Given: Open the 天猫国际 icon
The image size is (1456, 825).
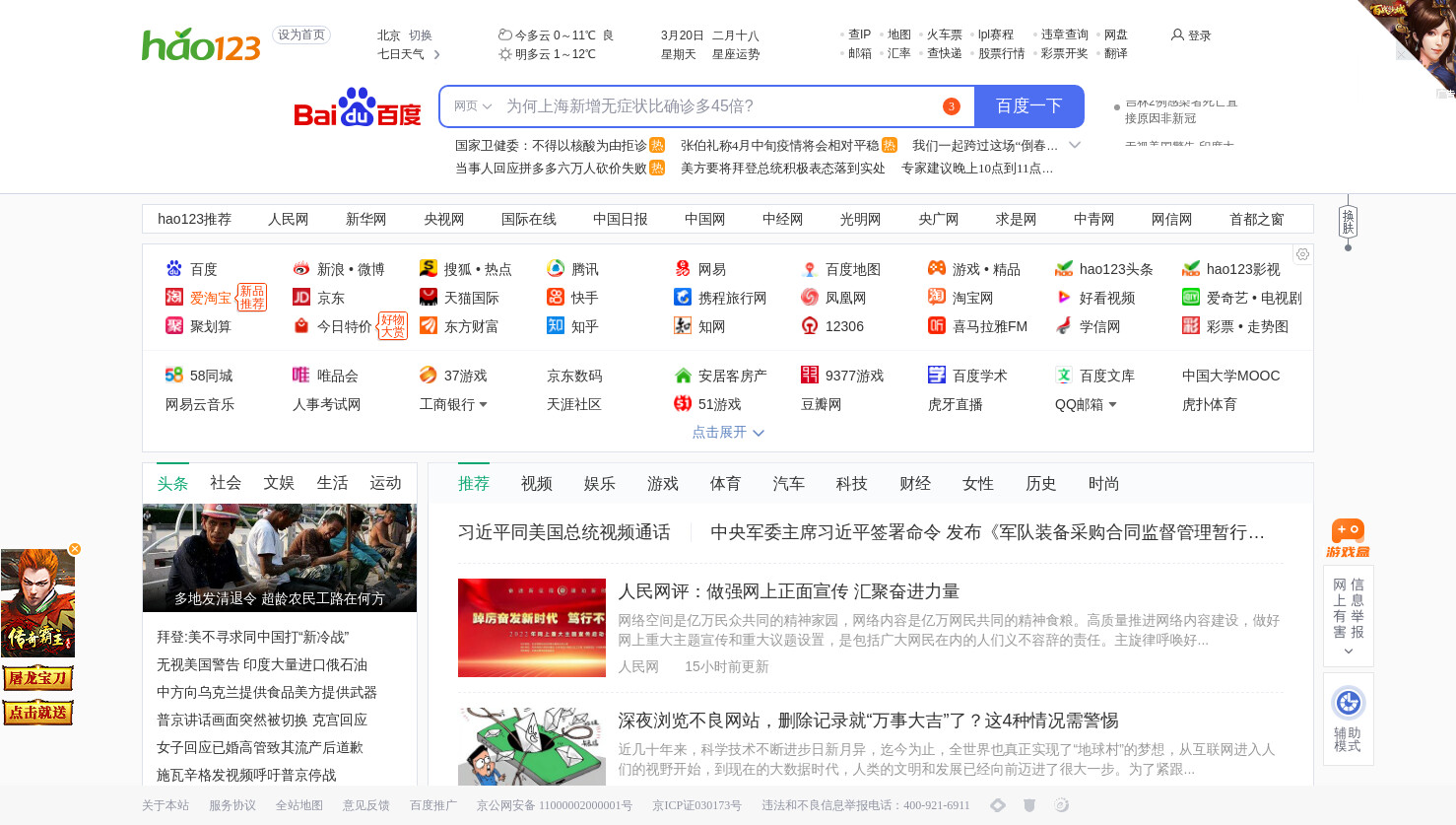Looking at the screenshot, I should coord(429,297).
